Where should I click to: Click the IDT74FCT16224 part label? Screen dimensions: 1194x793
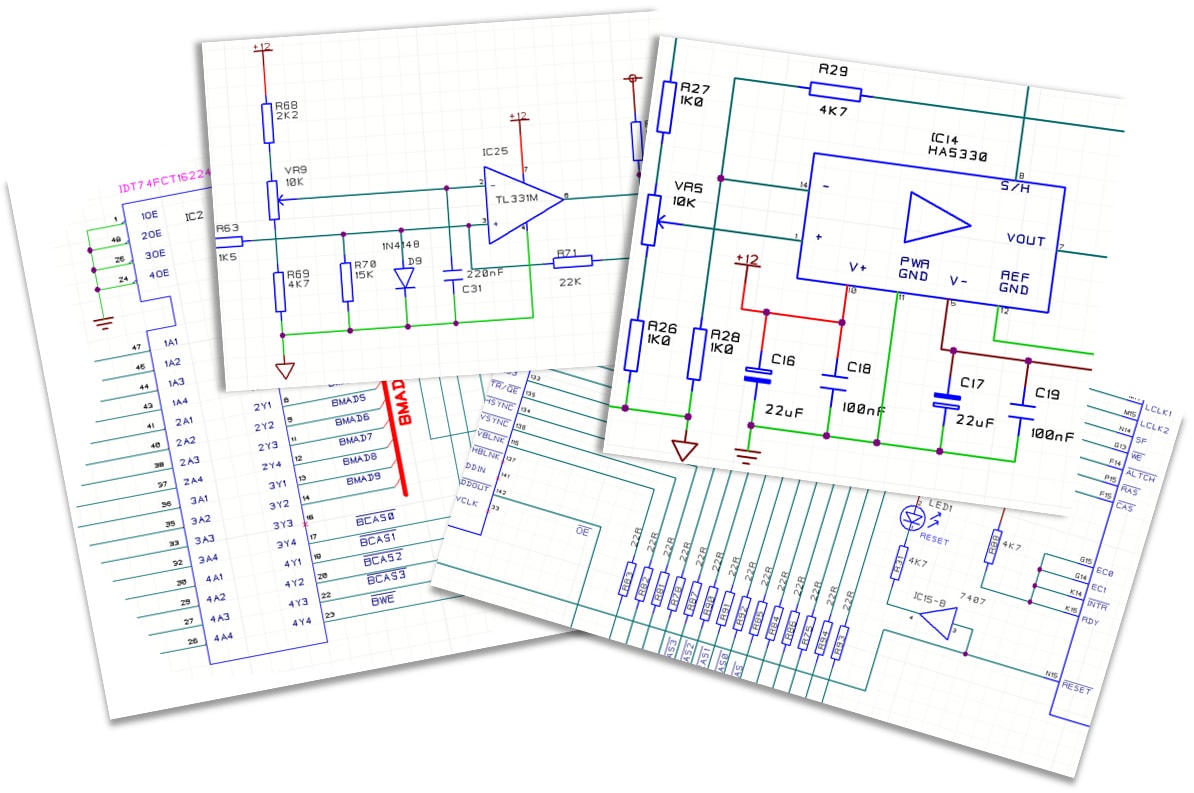(x=164, y=181)
